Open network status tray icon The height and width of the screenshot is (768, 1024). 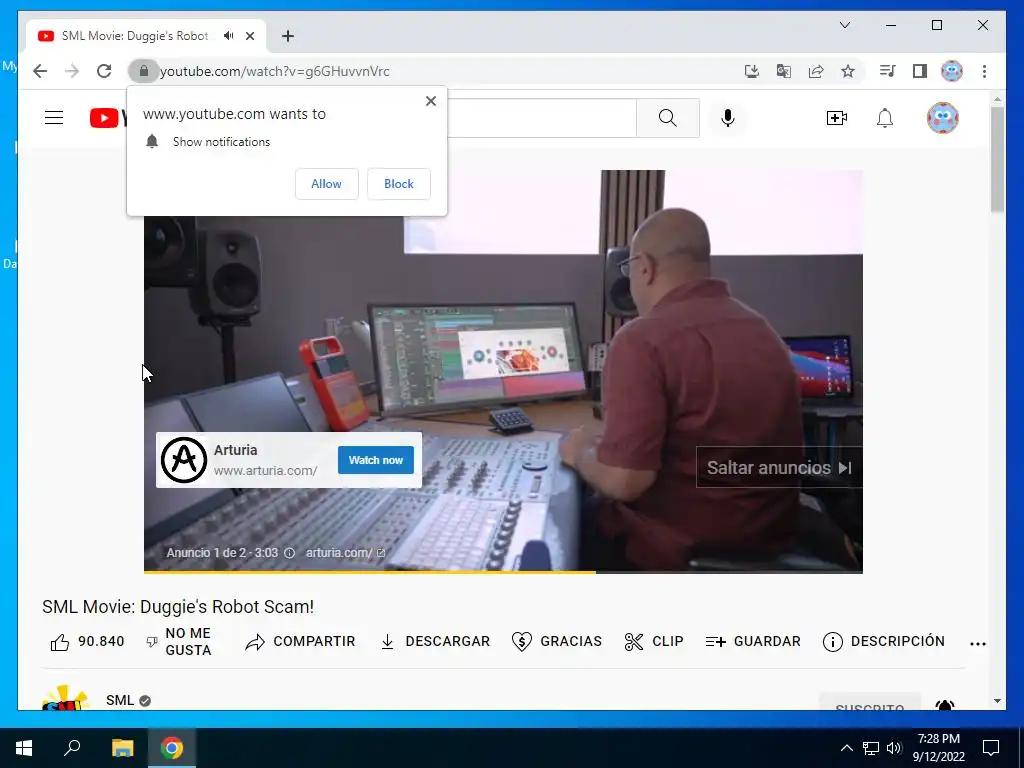871,748
